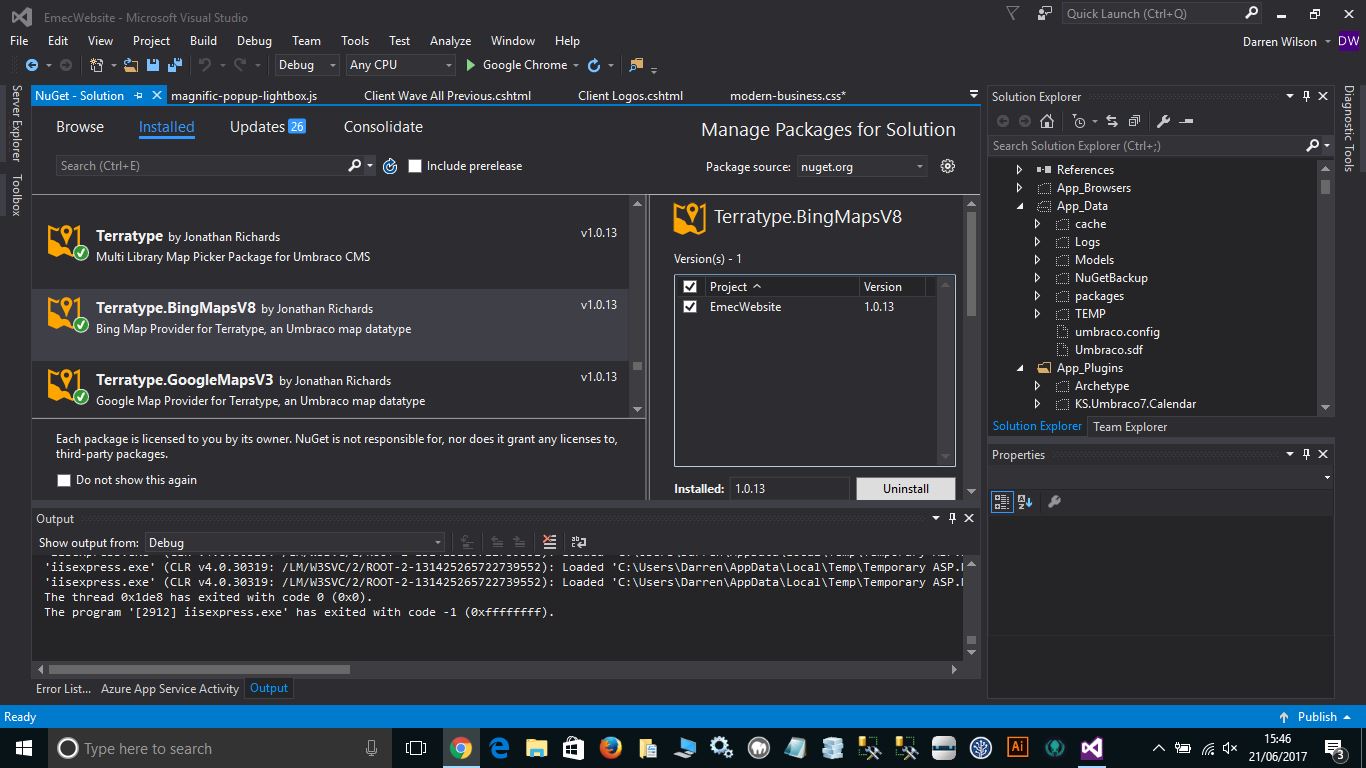1366x768 pixels.
Task: Refresh the NuGet package list
Action: (x=390, y=166)
